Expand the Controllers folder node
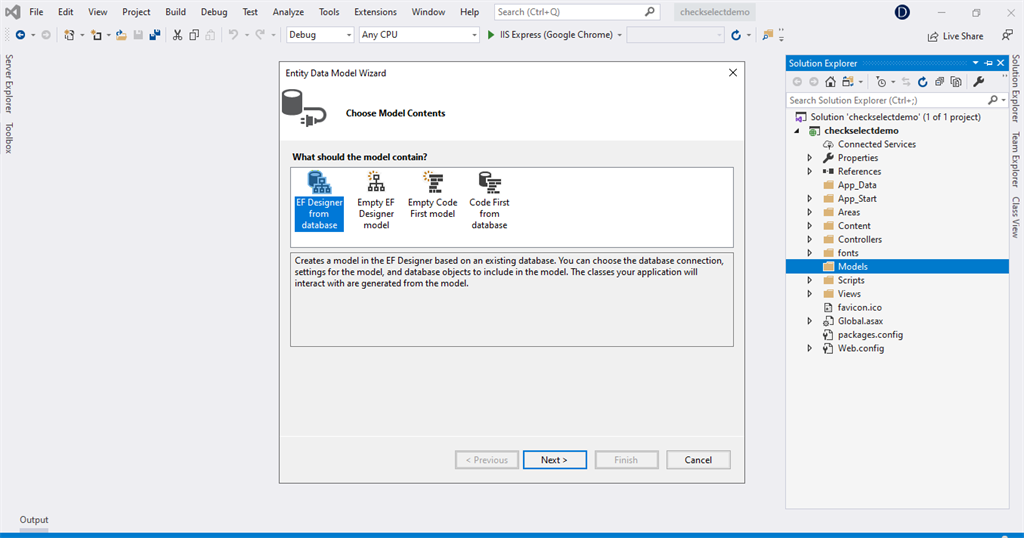 pyautogui.click(x=810, y=240)
